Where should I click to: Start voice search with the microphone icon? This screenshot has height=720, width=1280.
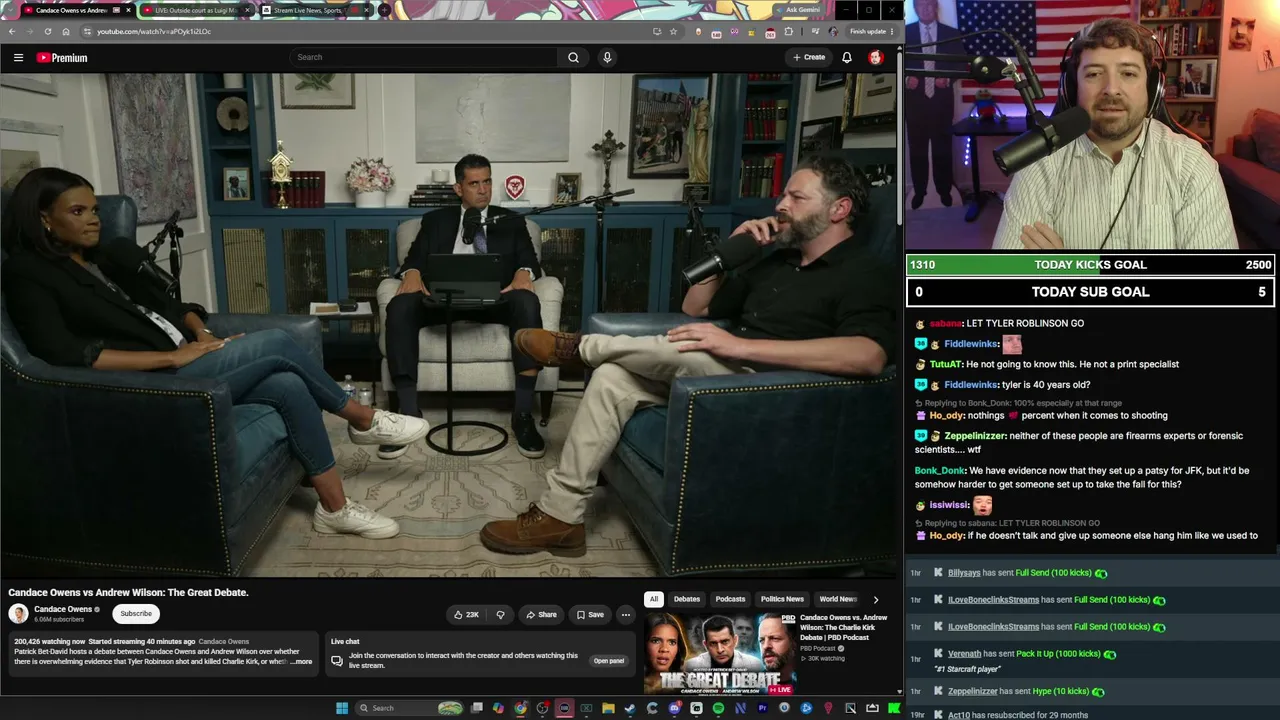(606, 57)
